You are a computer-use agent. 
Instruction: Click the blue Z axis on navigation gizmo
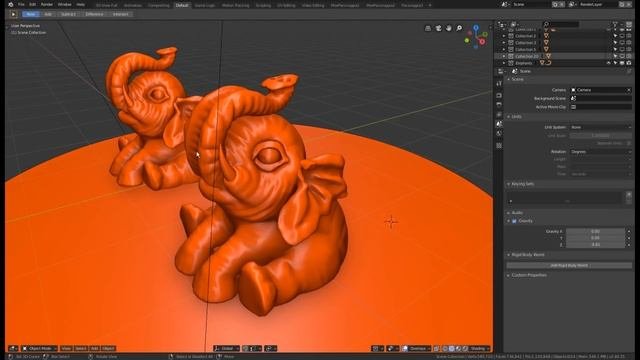click(476, 28)
